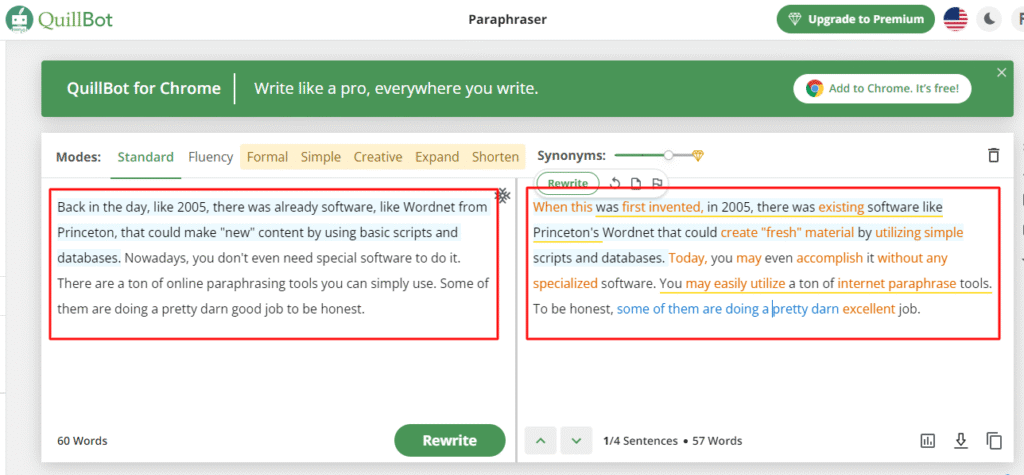Click the freeze snowflake icon above the input text
The width and height of the screenshot is (1024, 475).
point(502,195)
